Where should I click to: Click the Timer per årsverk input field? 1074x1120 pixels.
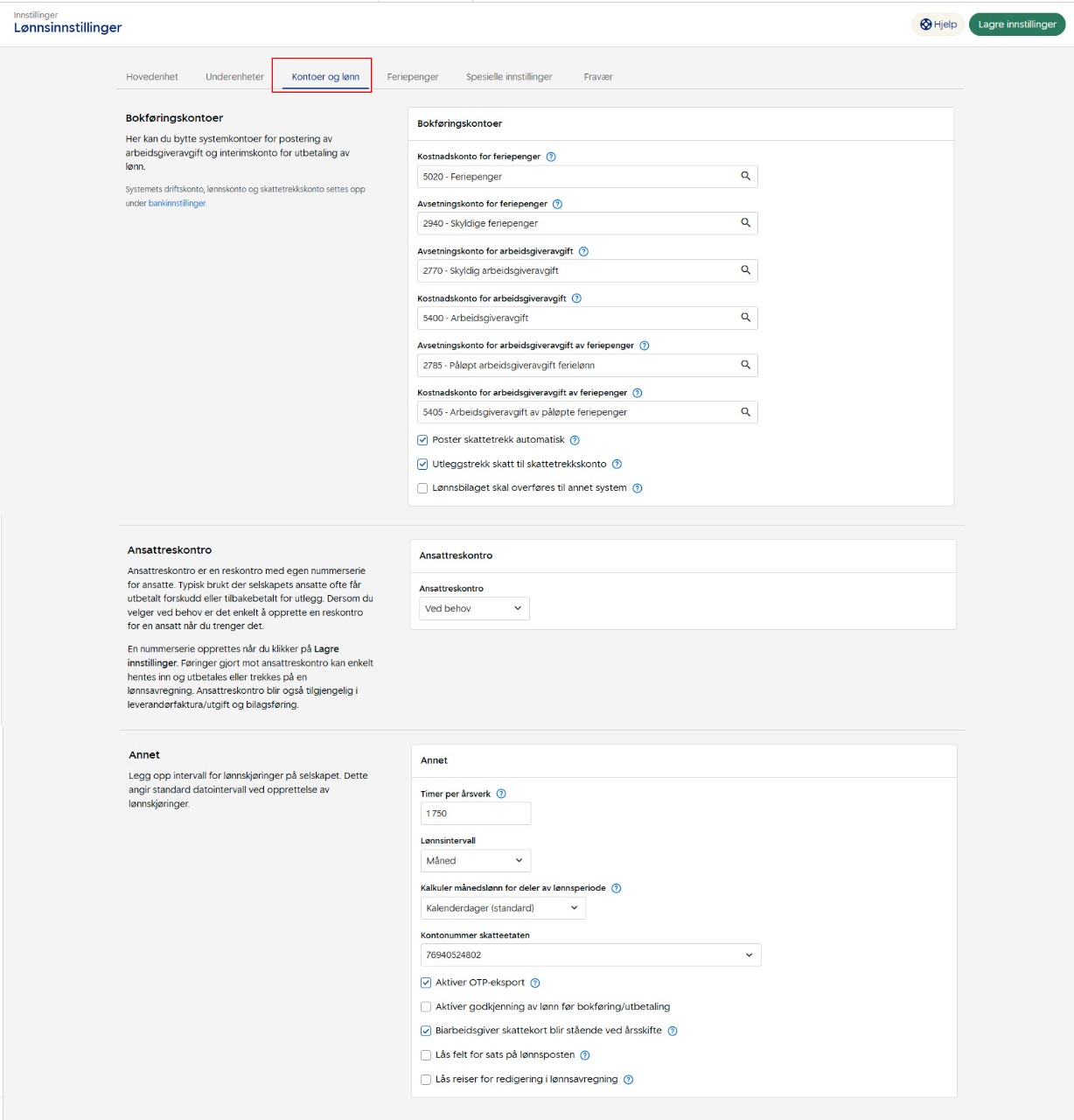click(475, 814)
